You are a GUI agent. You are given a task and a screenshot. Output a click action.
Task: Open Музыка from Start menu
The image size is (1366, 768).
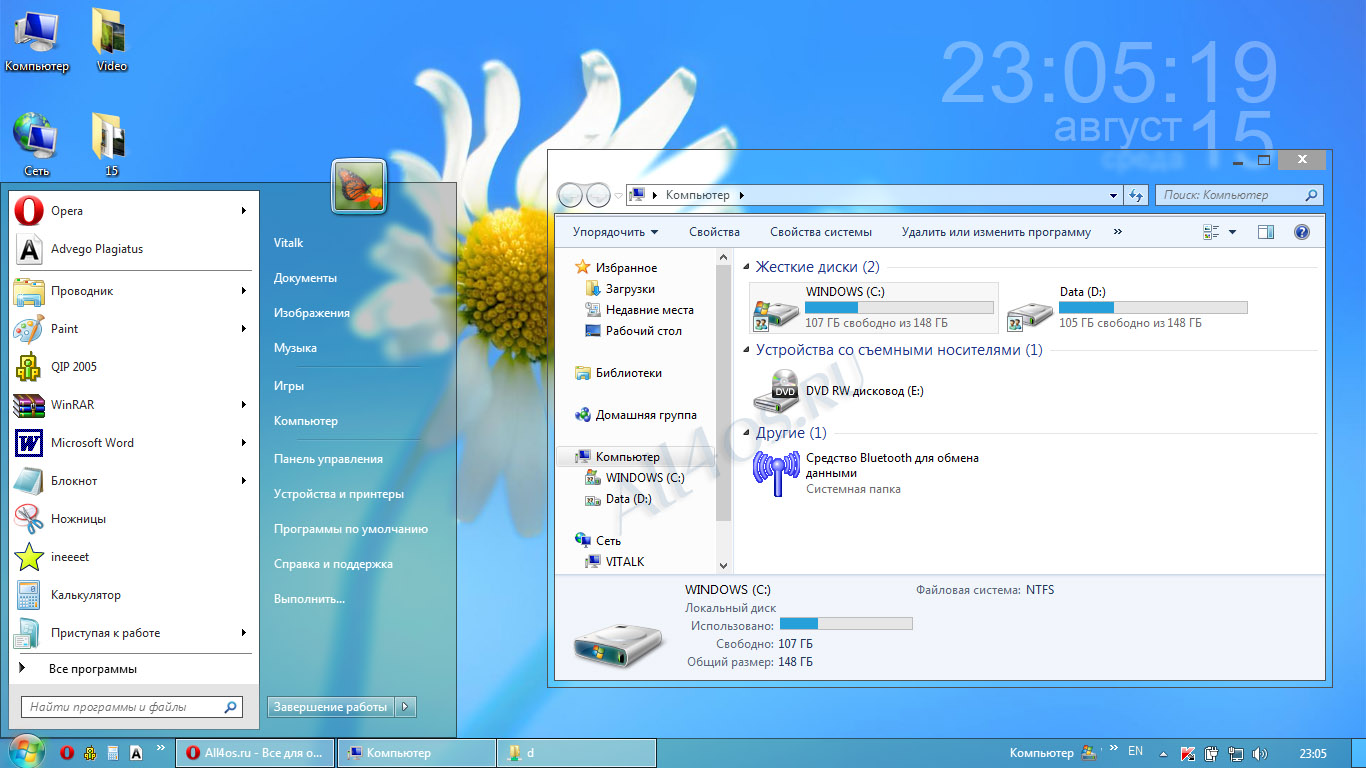[x=295, y=348]
